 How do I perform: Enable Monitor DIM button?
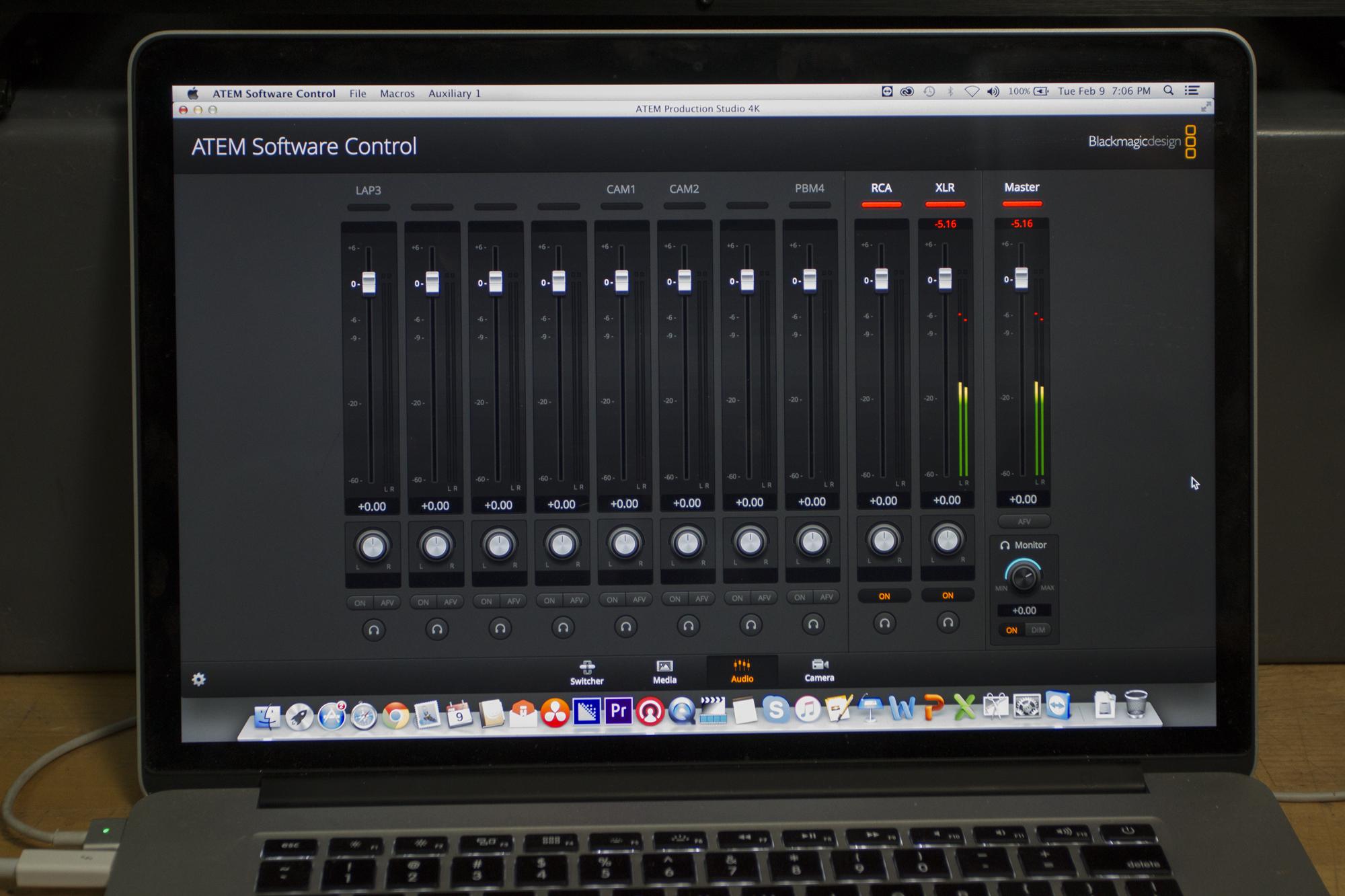click(1038, 630)
